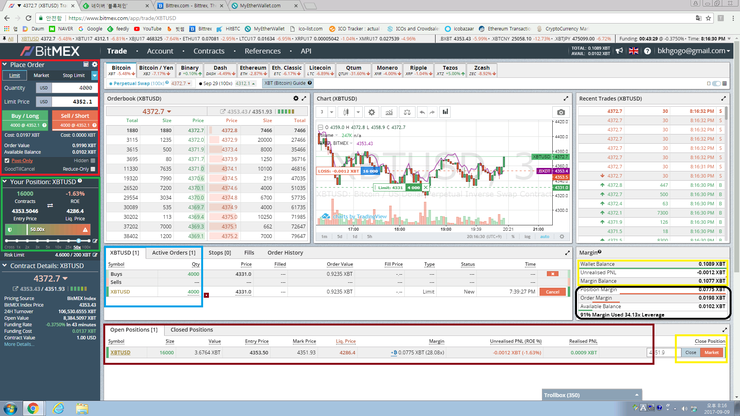Select candlestick chart style icon
This screenshot has width=740, height=416.
346,112
